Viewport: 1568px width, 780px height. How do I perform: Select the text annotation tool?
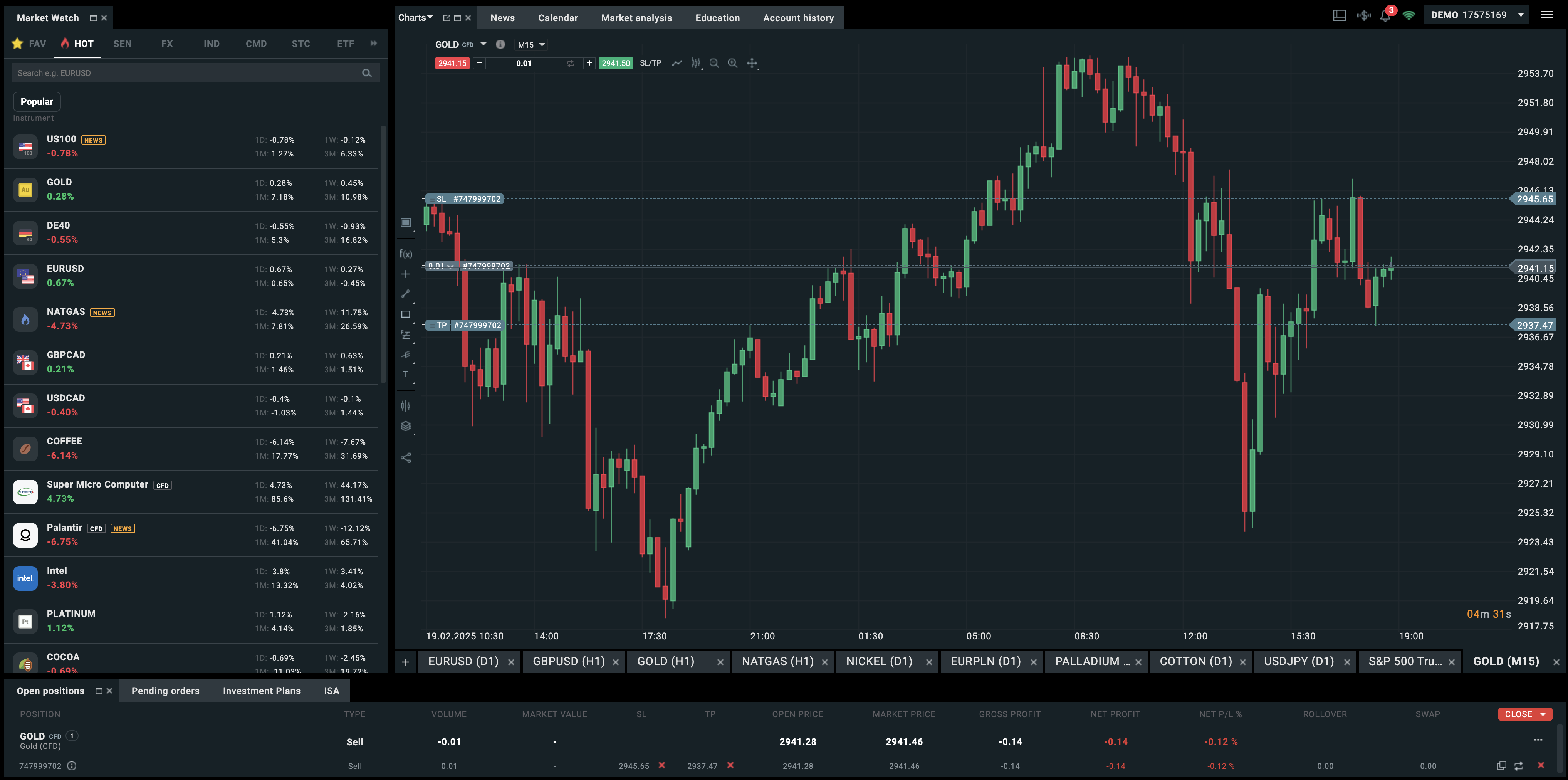coord(405,375)
